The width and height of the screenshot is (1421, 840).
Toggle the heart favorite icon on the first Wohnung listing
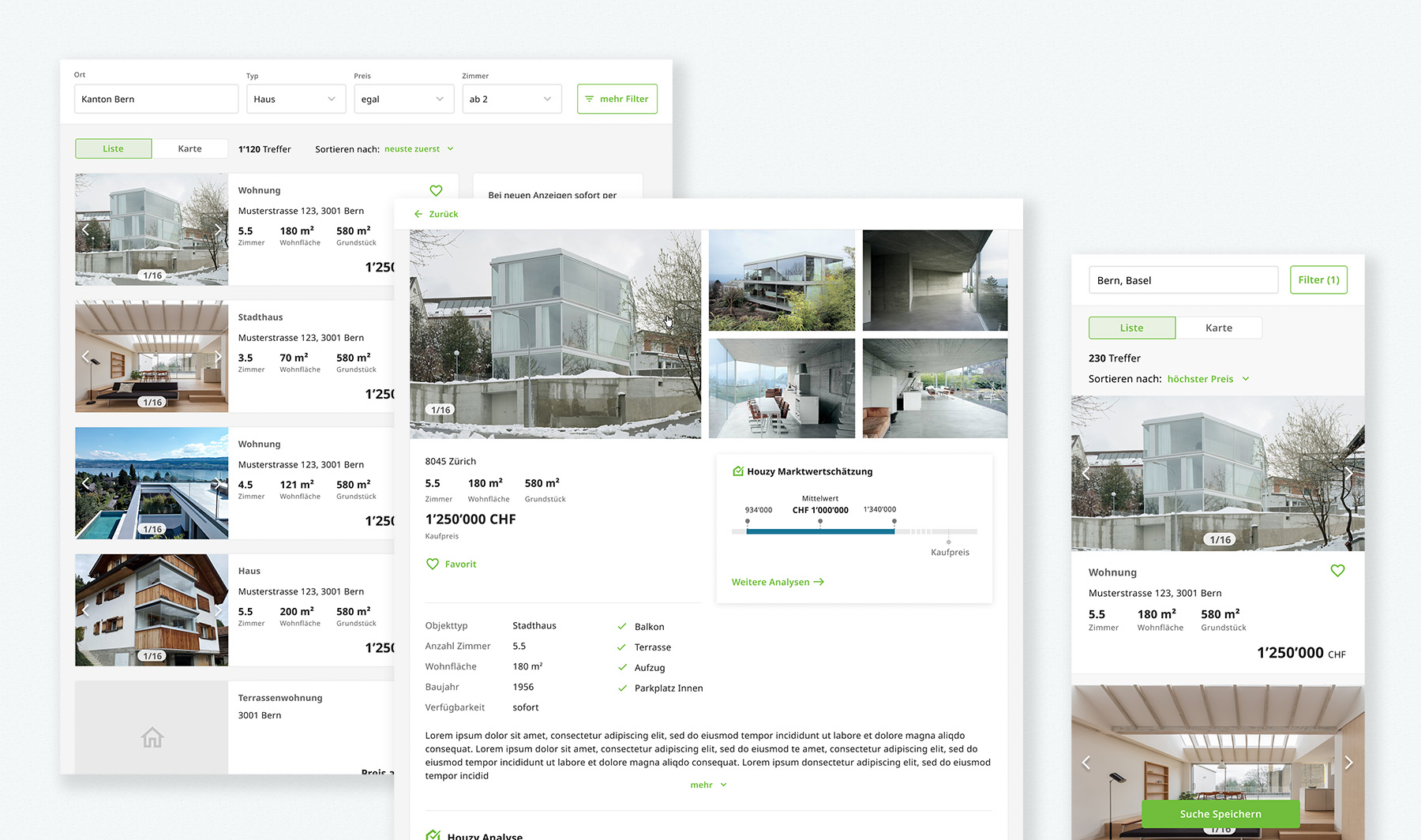[436, 190]
